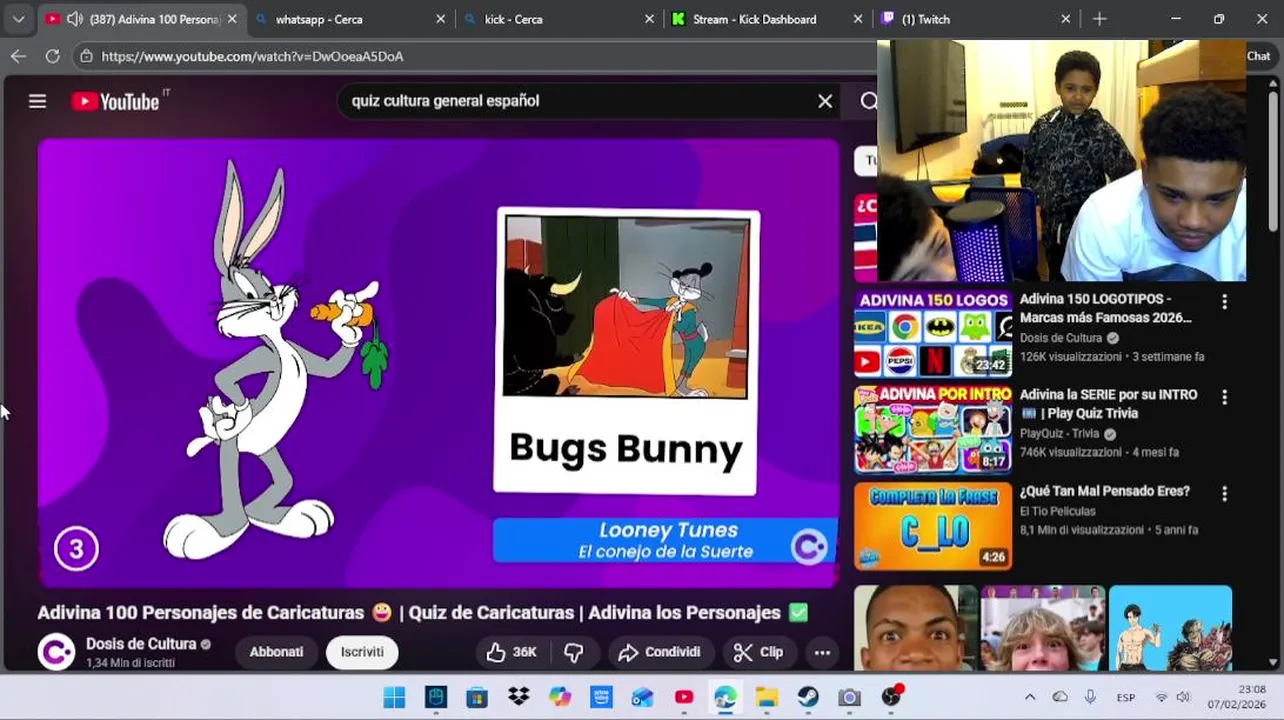The image size is (1284, 720).
Task: Like the video with thumbs up 36K
Action: point(512,652)
